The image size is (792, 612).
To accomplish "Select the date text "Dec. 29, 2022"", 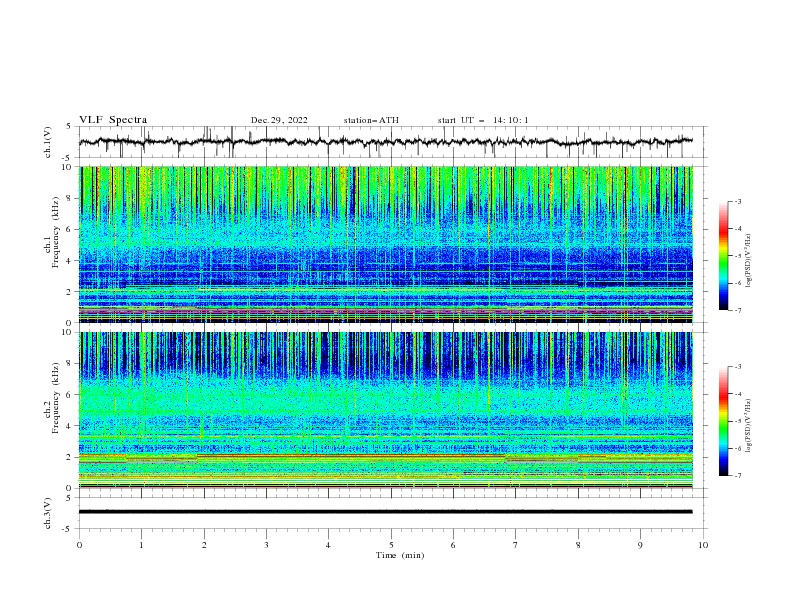I will click(x=279, y=120).
